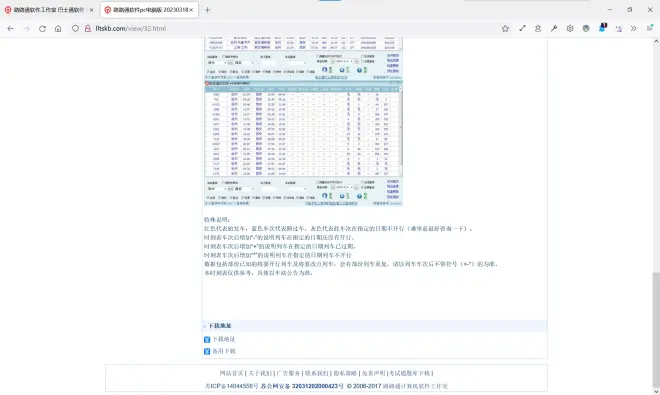Click the icon beside 备用下载 link

(x=207, y=351)
